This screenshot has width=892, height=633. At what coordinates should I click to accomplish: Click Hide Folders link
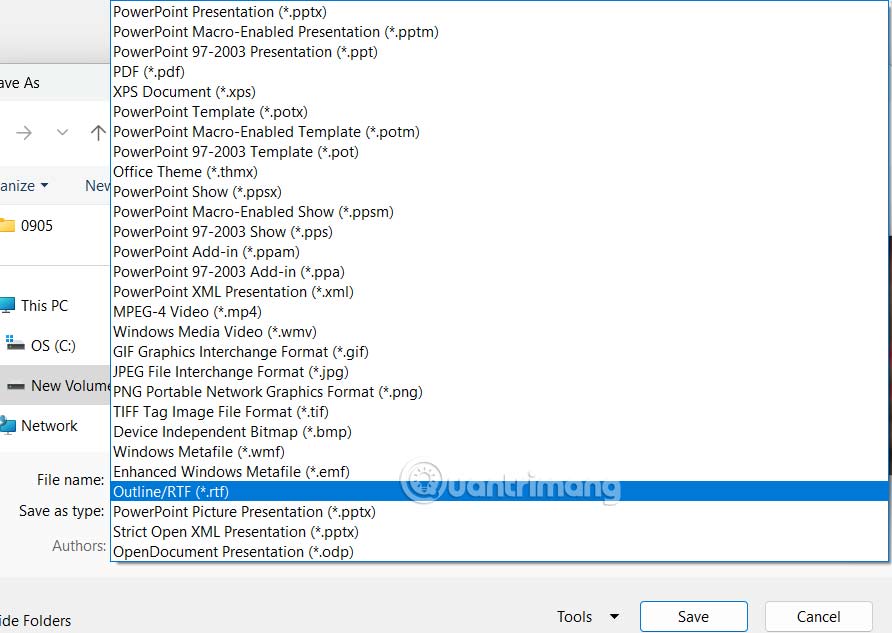coord(35,620)
